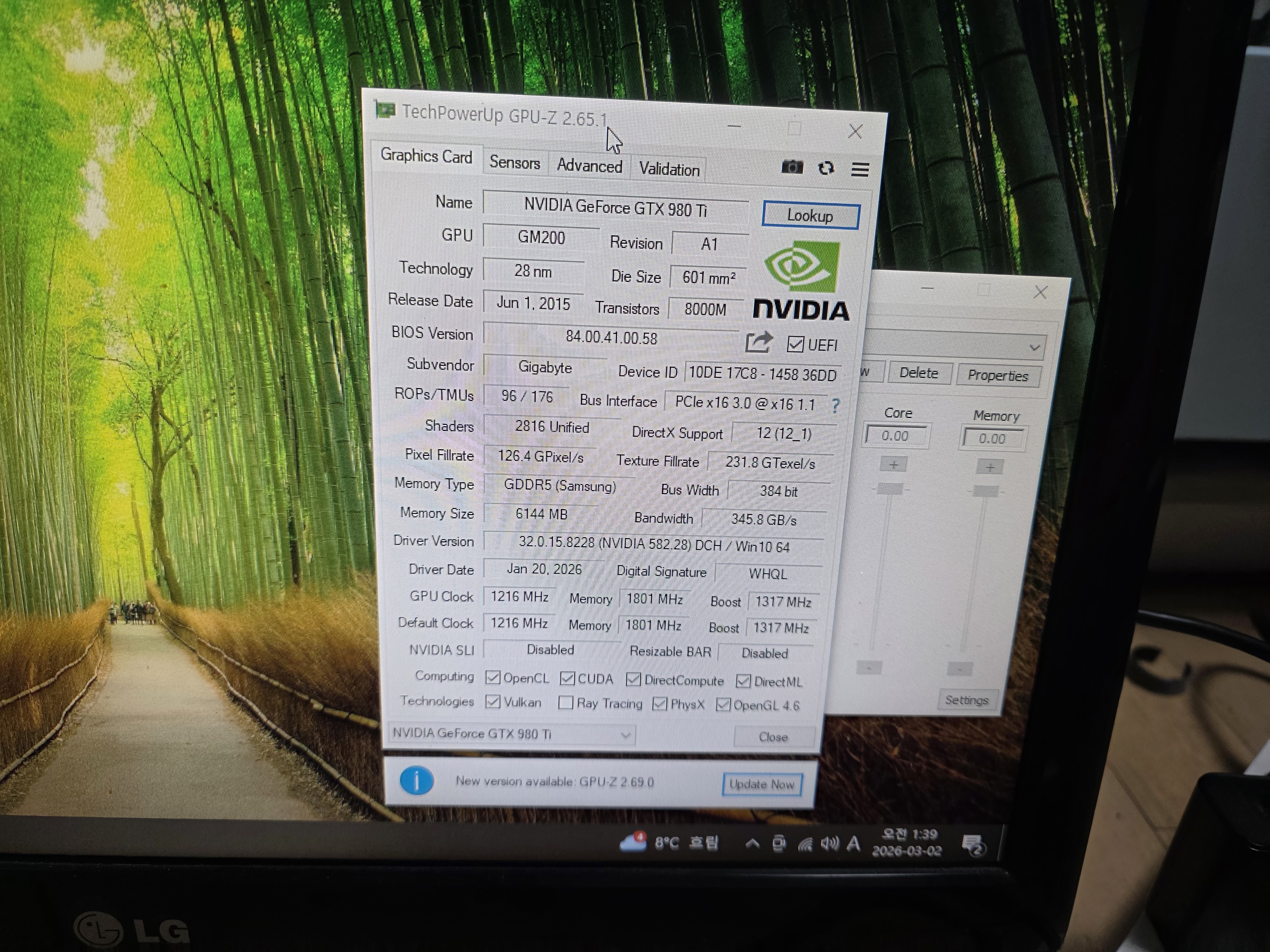Expand the profile dropdown in background window
Viewport: 1270px width, 952px height.
click(1034, 348)
